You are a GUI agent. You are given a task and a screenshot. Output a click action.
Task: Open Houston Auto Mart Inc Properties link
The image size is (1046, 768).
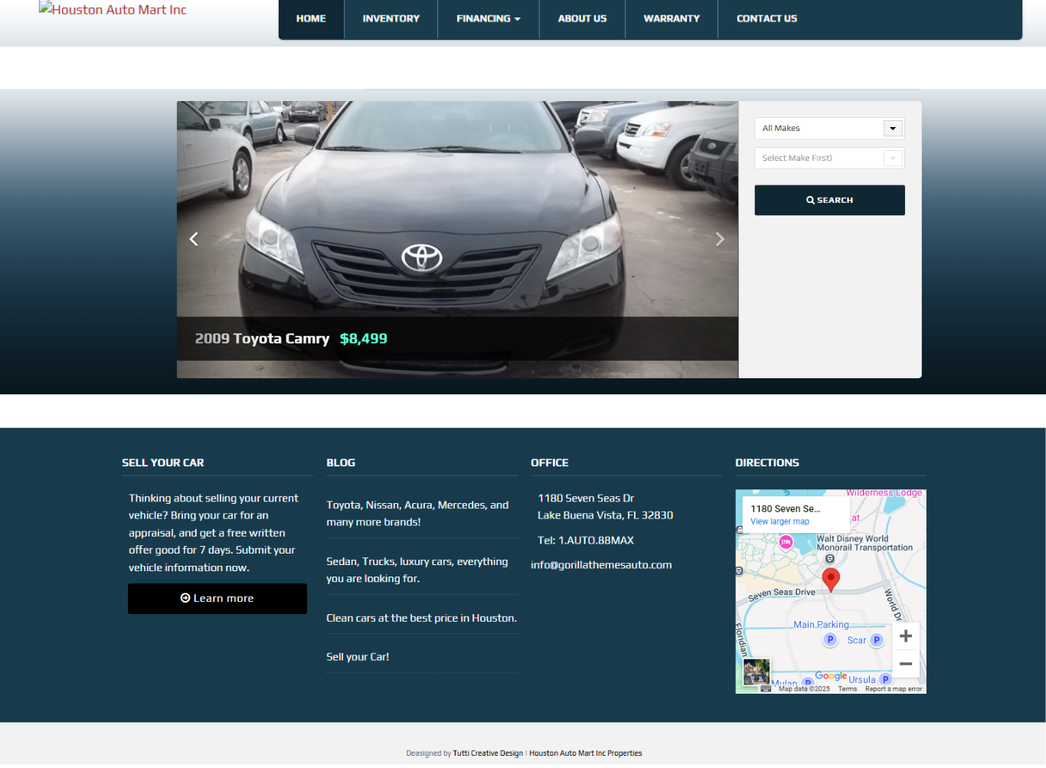point(586,753)
